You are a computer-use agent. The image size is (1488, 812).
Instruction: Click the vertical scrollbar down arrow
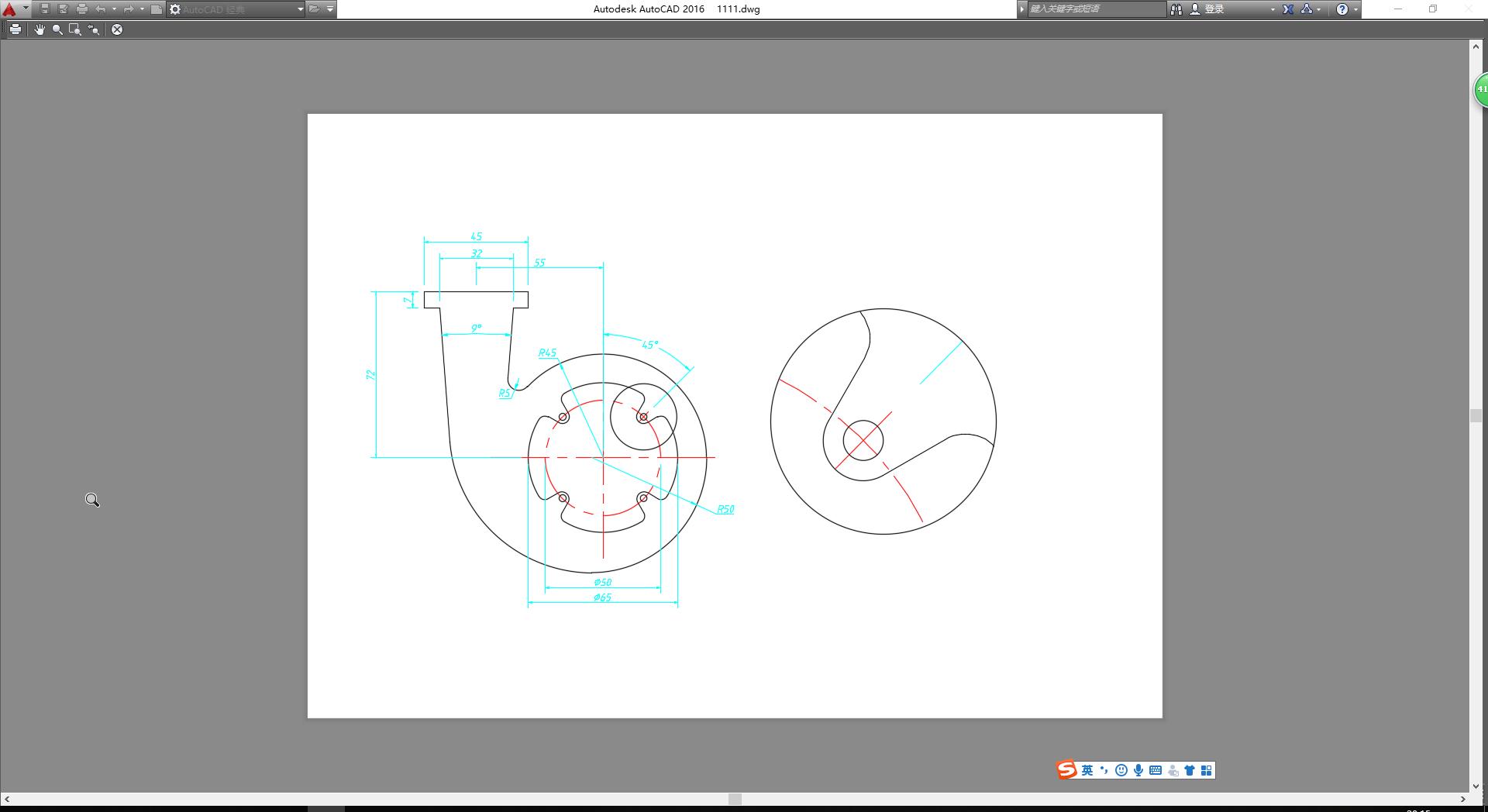tap(1476, 786)
